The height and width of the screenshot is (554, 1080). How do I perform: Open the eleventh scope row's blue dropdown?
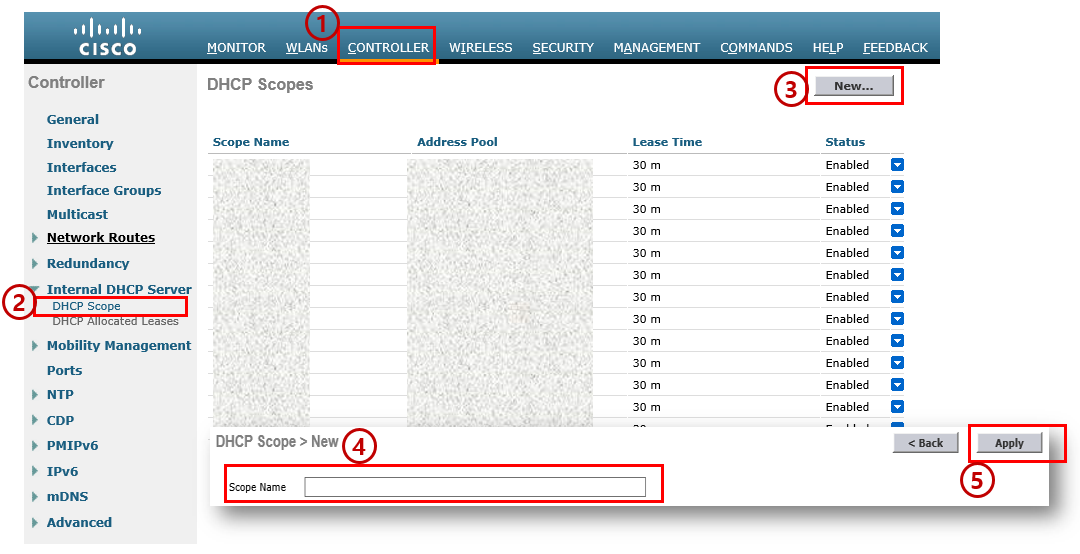[897, 385]
